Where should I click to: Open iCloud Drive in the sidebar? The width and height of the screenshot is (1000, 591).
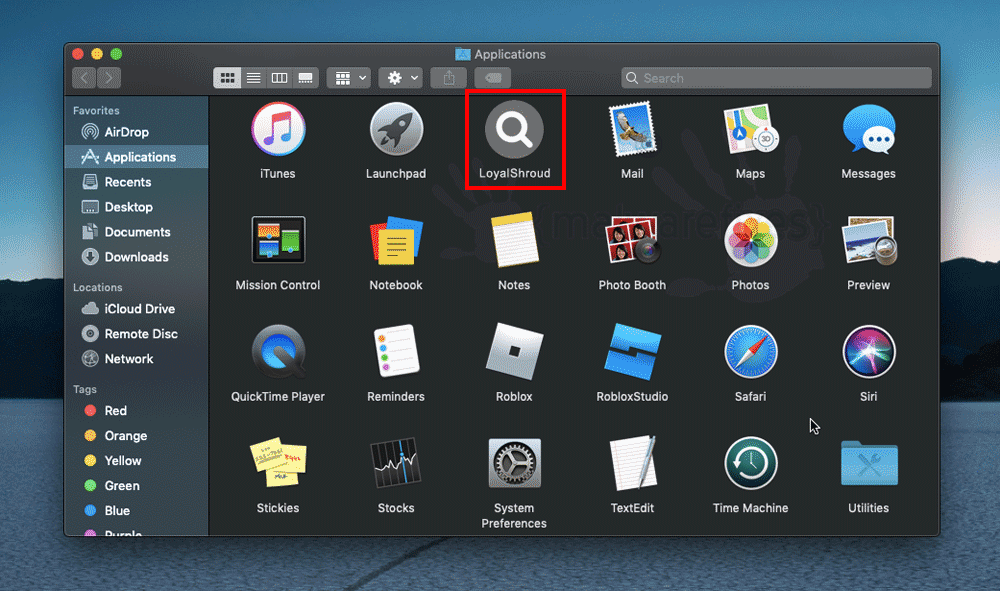[136, 309]
